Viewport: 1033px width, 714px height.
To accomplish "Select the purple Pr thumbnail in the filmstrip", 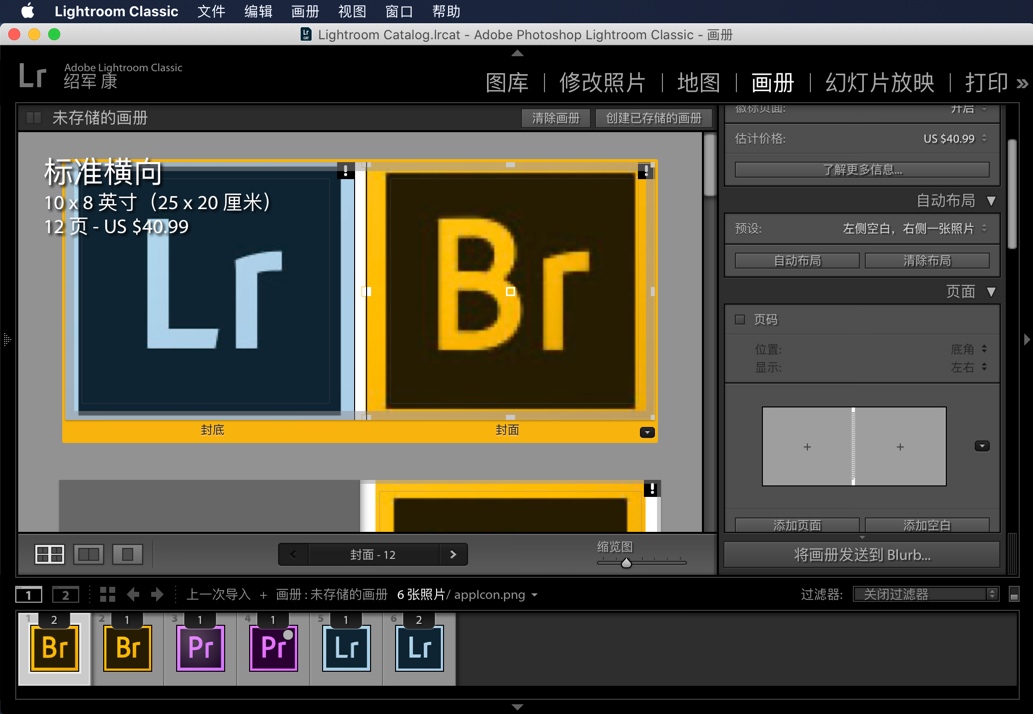I will point(200,649).
